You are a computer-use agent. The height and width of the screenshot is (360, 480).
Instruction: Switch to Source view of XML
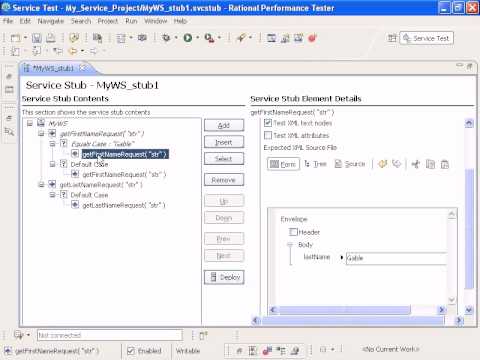coord(350,164)
